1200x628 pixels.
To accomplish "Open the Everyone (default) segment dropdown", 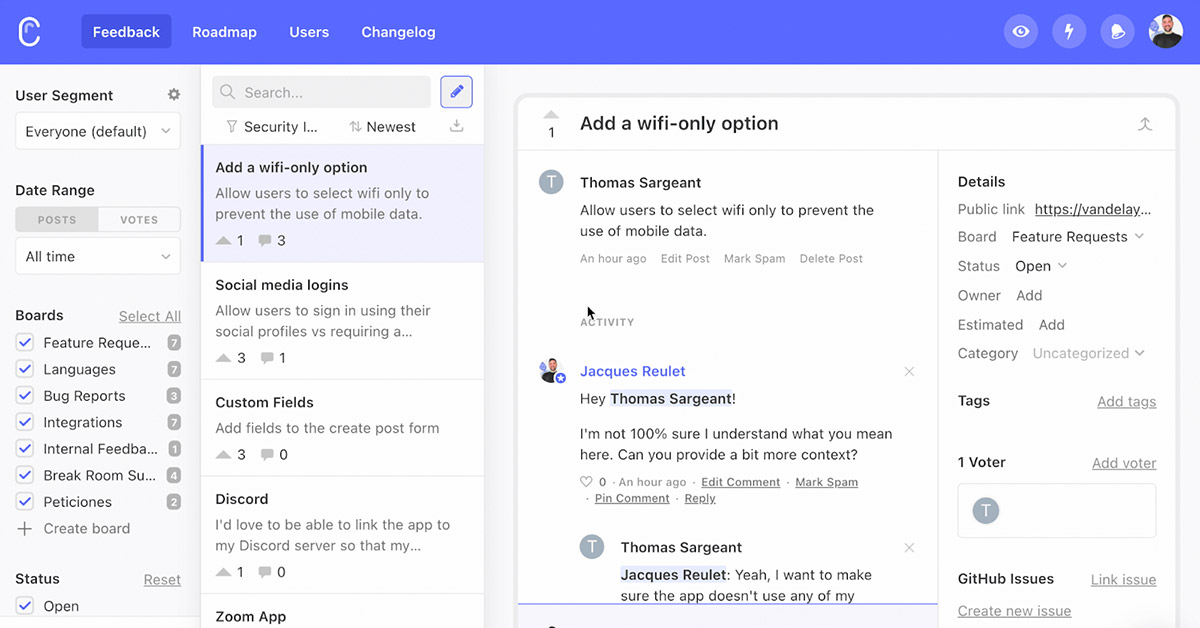I will pos(98,131).
